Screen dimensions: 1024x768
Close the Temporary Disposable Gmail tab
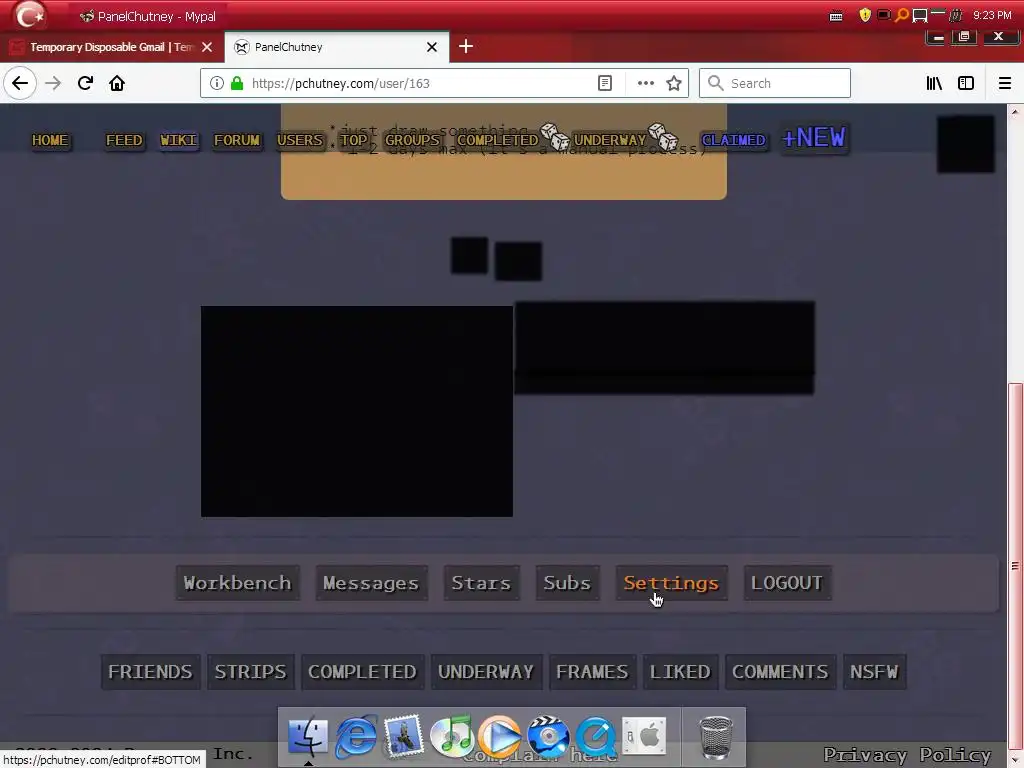(207, 47)
